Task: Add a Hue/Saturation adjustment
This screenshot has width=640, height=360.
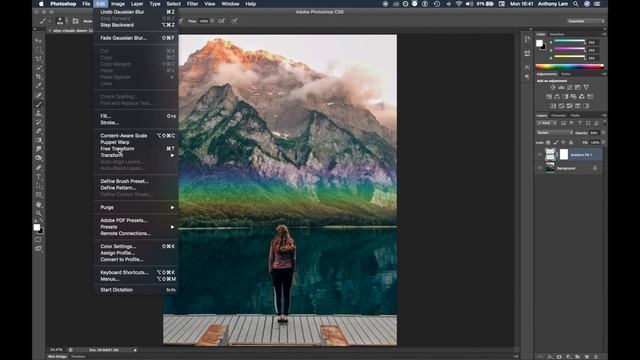Action: coord(549,97)
